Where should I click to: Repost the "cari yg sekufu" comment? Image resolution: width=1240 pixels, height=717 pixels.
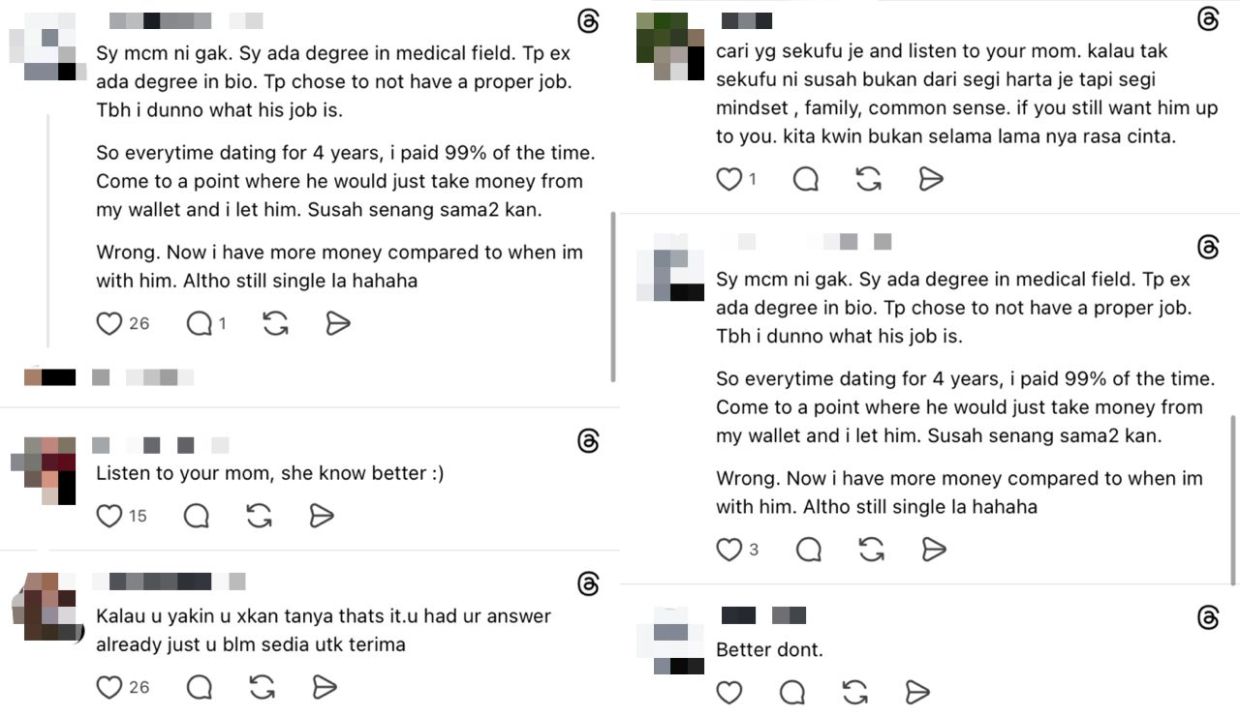pyautogui.click(x=869, y=179)
